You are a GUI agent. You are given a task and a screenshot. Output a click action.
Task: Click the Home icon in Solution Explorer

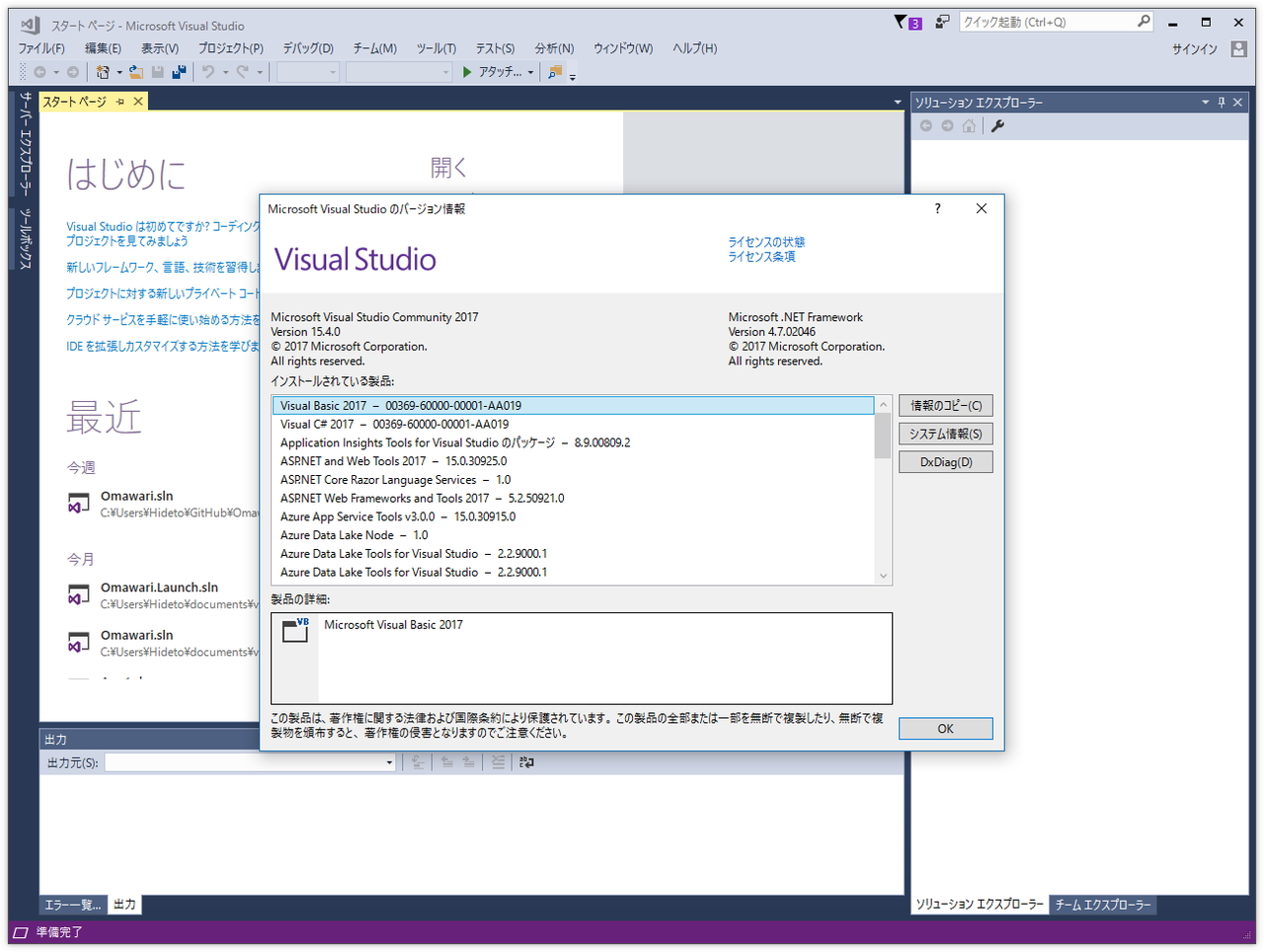tap(969, 125)
